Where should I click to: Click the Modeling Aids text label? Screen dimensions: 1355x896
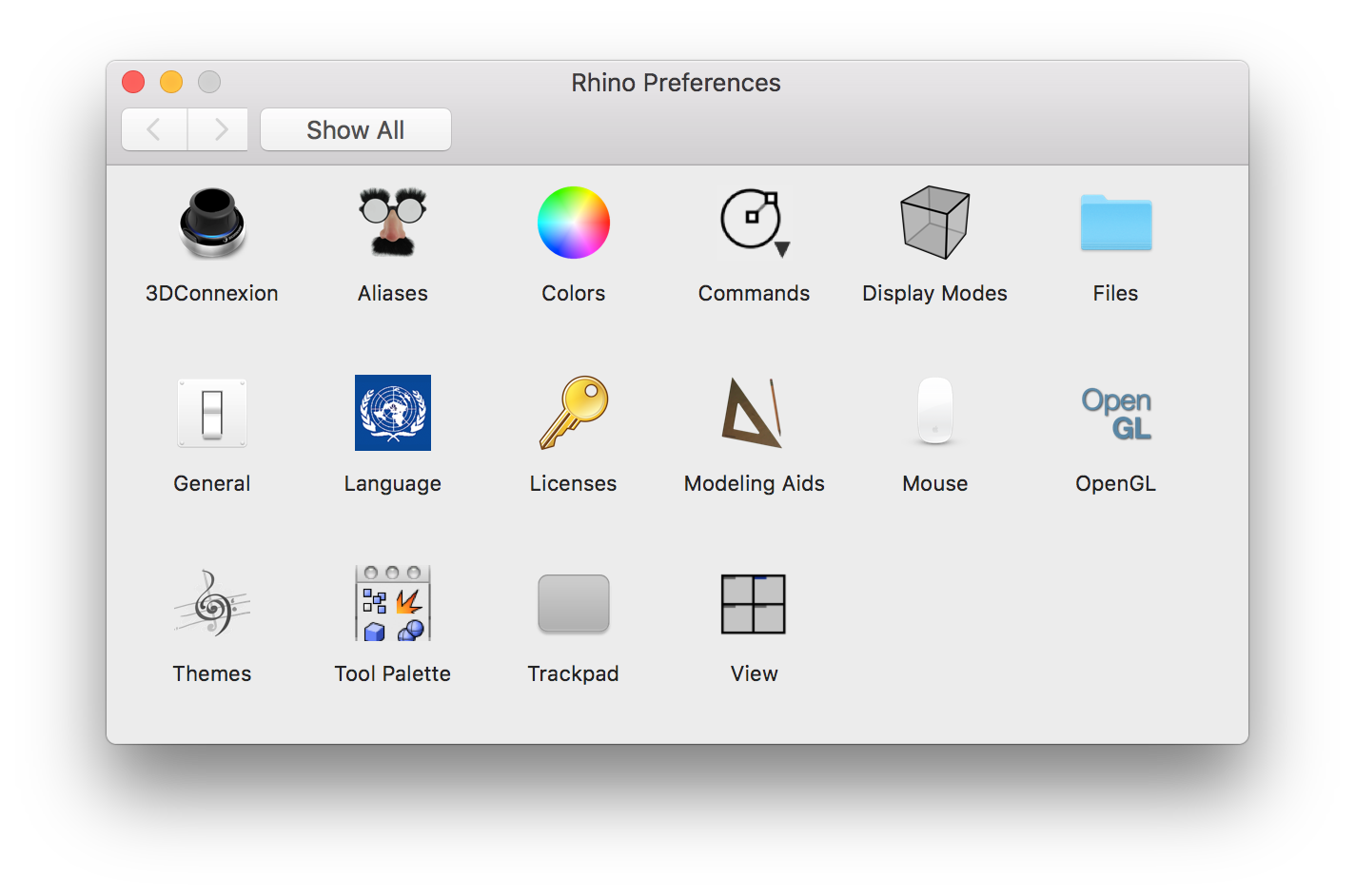pos(755,484)
